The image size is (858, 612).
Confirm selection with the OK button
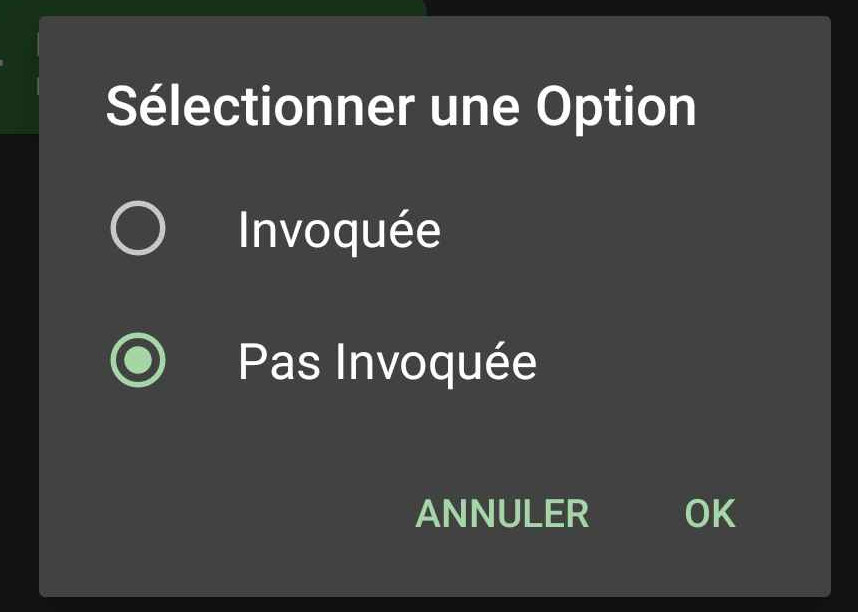click(710, 514)
